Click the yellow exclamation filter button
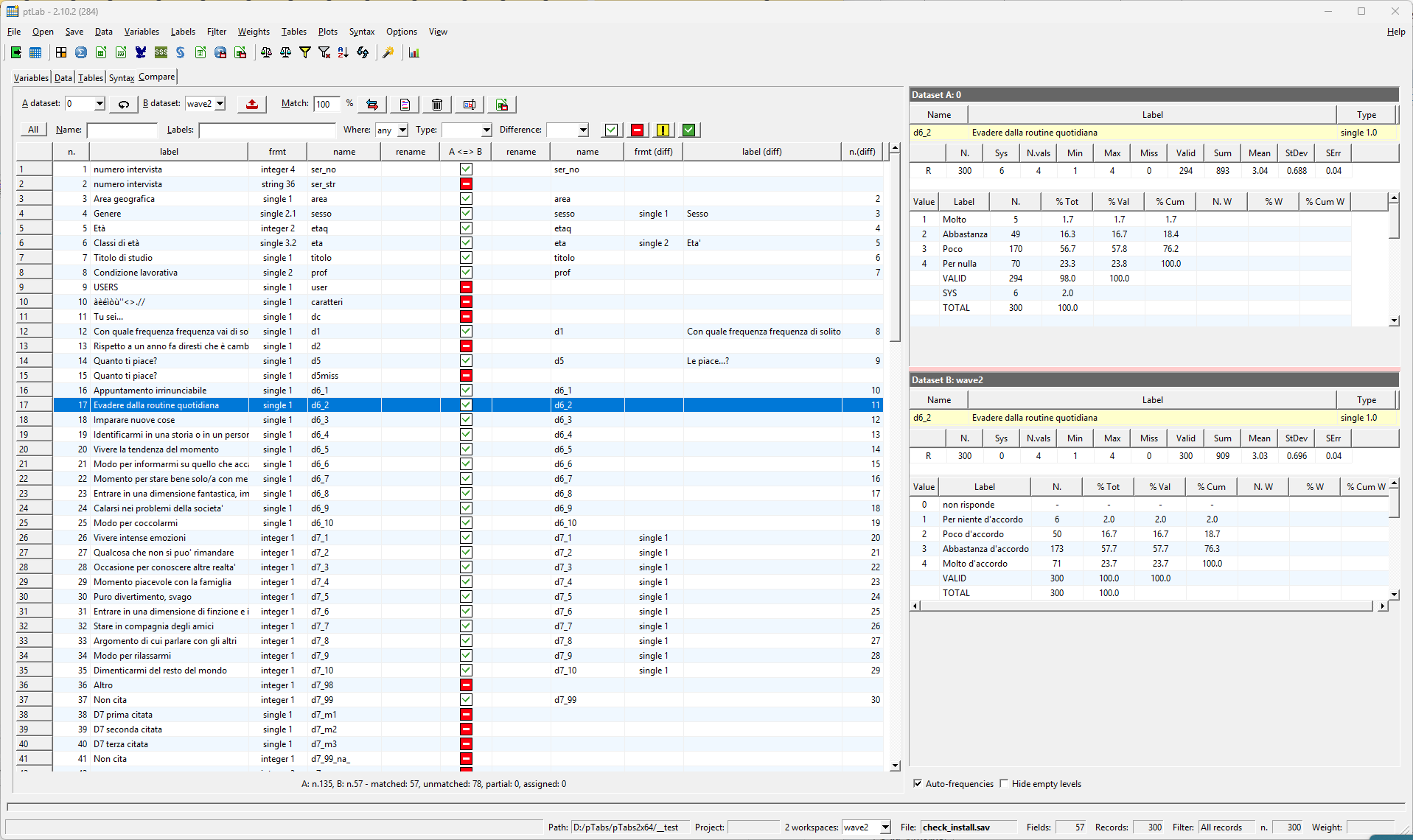The width and height of the screenshot is (1413, 840). (x=663, y=130)
